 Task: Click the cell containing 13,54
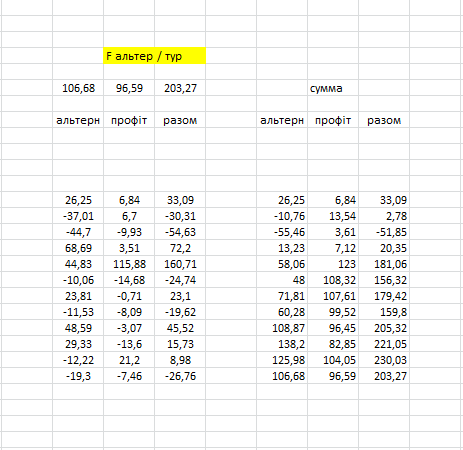333,216
